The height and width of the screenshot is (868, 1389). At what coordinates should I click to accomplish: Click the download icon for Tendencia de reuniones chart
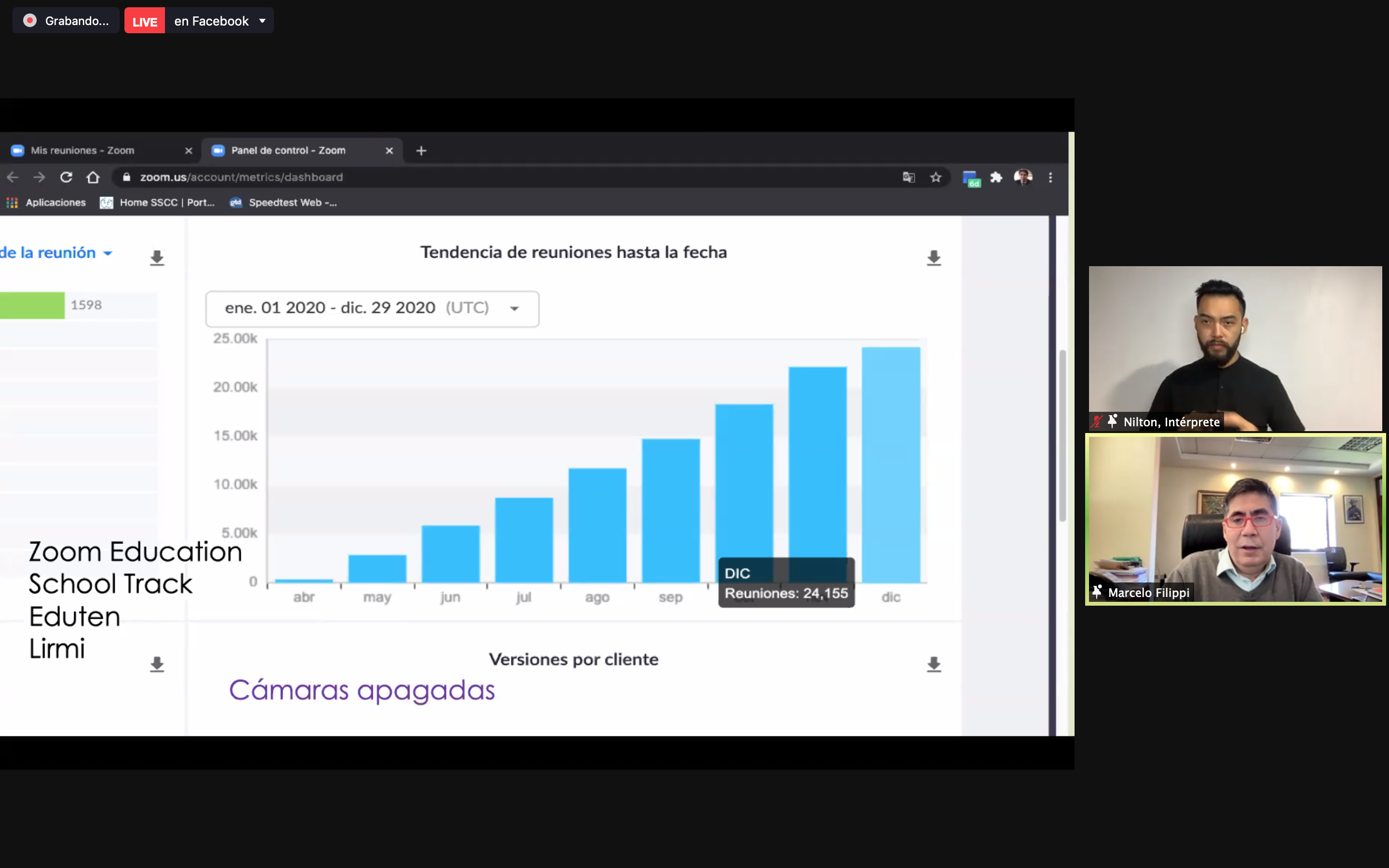(933, 258)
